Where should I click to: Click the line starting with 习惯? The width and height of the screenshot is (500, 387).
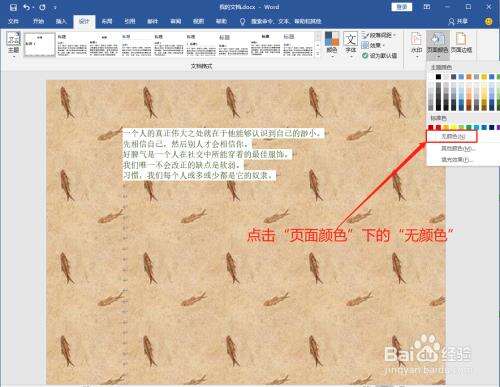point(198,175)
